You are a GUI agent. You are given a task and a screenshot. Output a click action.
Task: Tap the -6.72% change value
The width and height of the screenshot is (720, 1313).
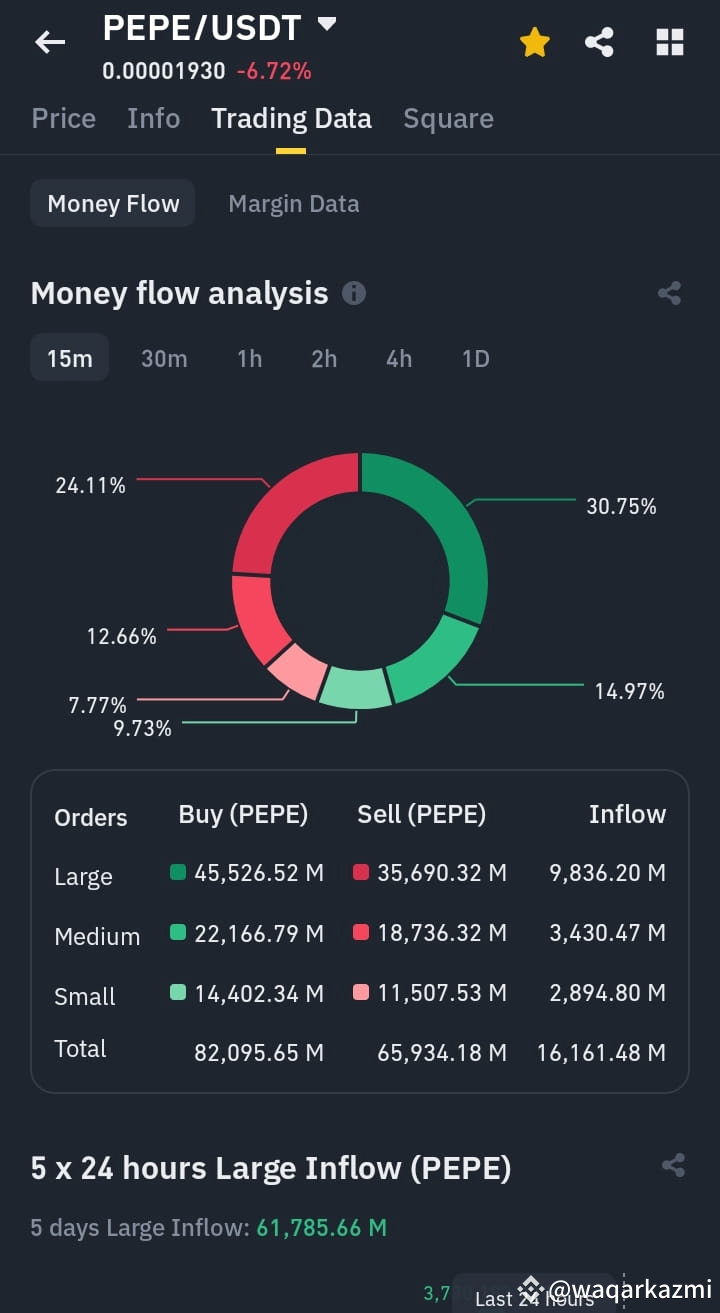[274, 71]
